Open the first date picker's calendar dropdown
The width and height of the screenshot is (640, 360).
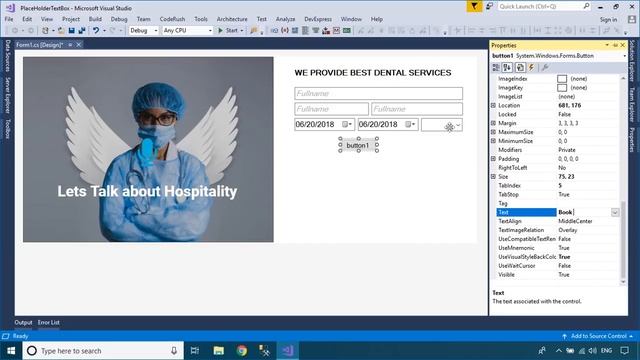pyautogui.click(x=347, y=124)
